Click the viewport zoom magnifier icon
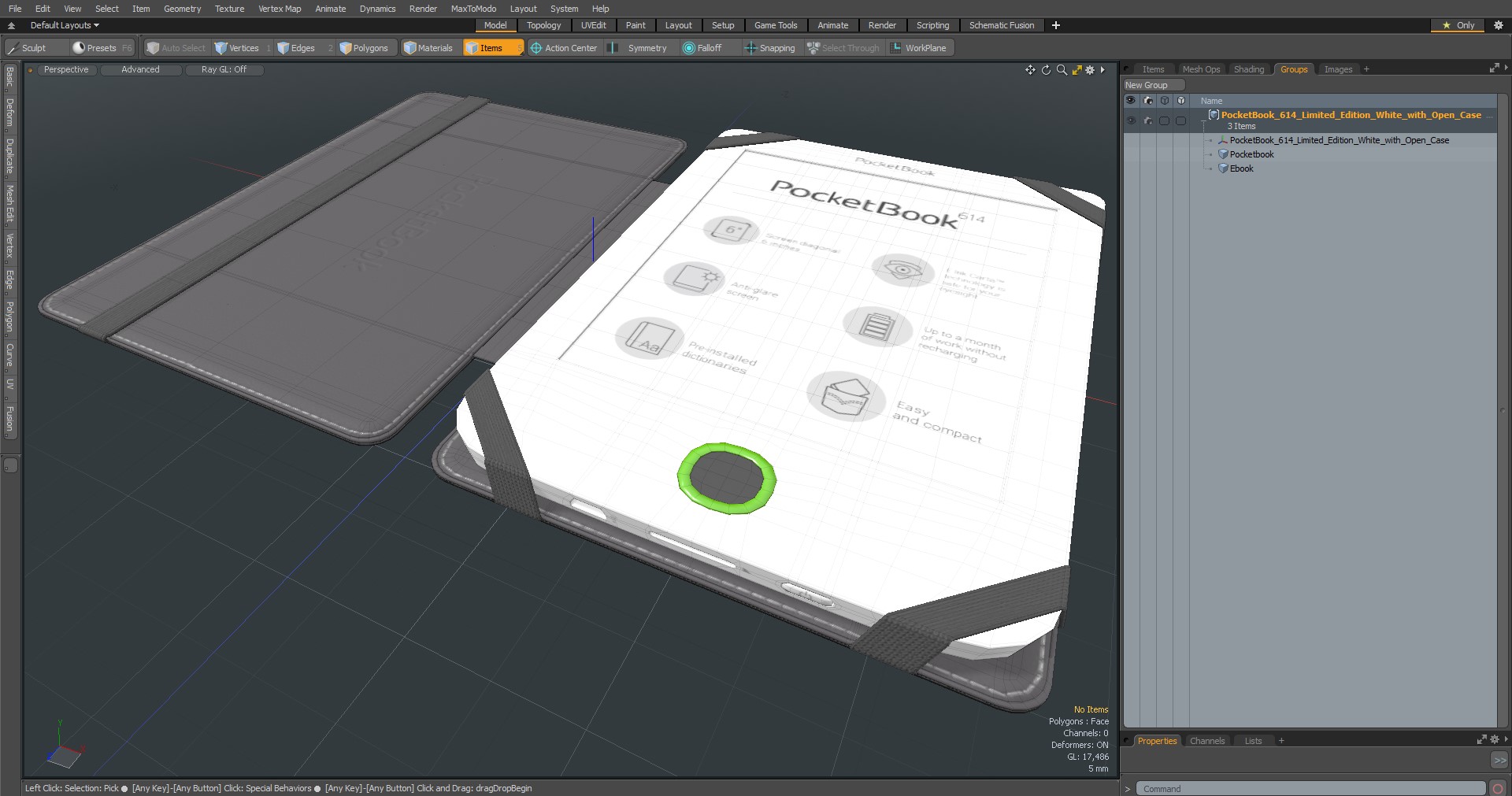 pyautogui.click(x=1062, y=70)
